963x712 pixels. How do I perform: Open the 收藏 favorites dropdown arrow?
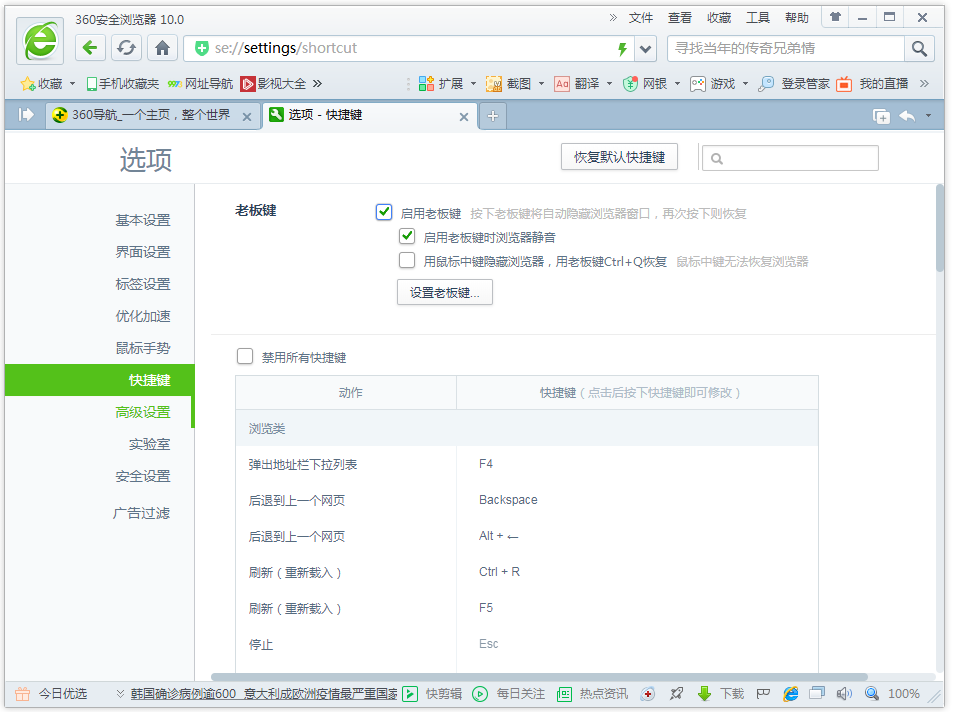72,84
